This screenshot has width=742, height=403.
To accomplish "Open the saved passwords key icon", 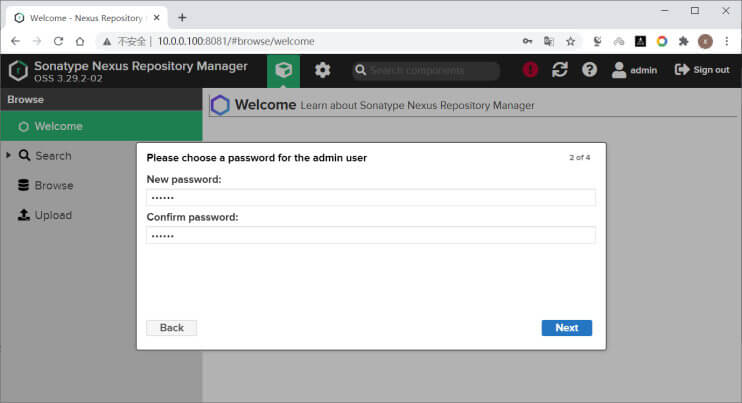I will tap(527, 42).
